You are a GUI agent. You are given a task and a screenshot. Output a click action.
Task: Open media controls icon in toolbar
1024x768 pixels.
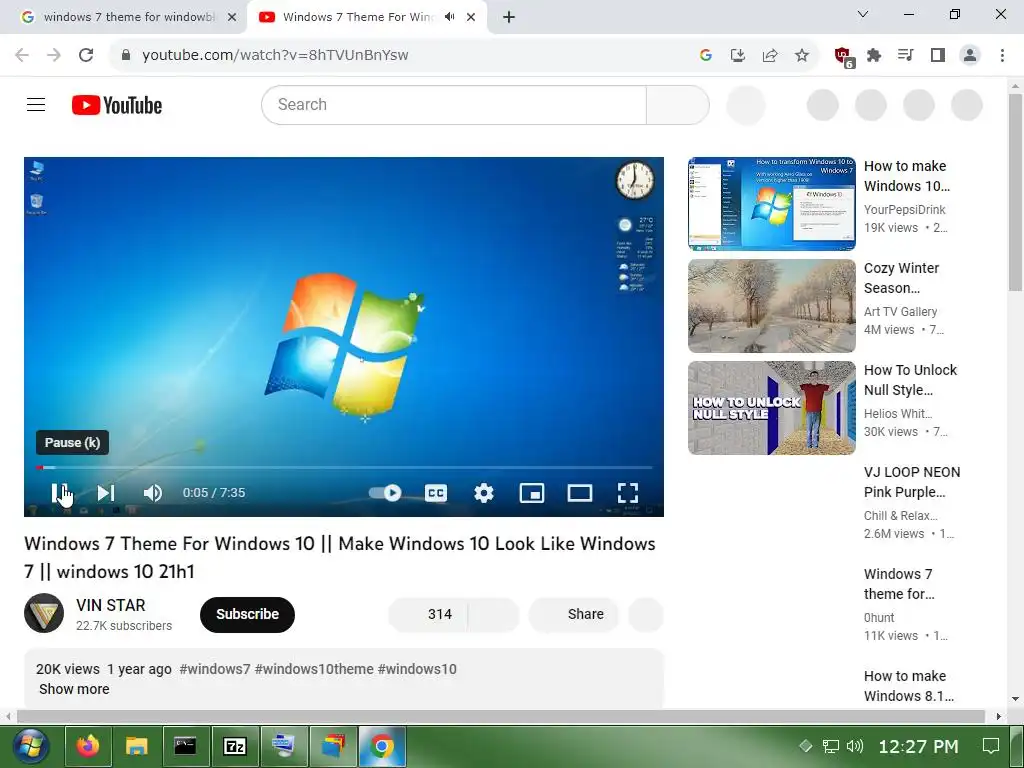[906, 56]
